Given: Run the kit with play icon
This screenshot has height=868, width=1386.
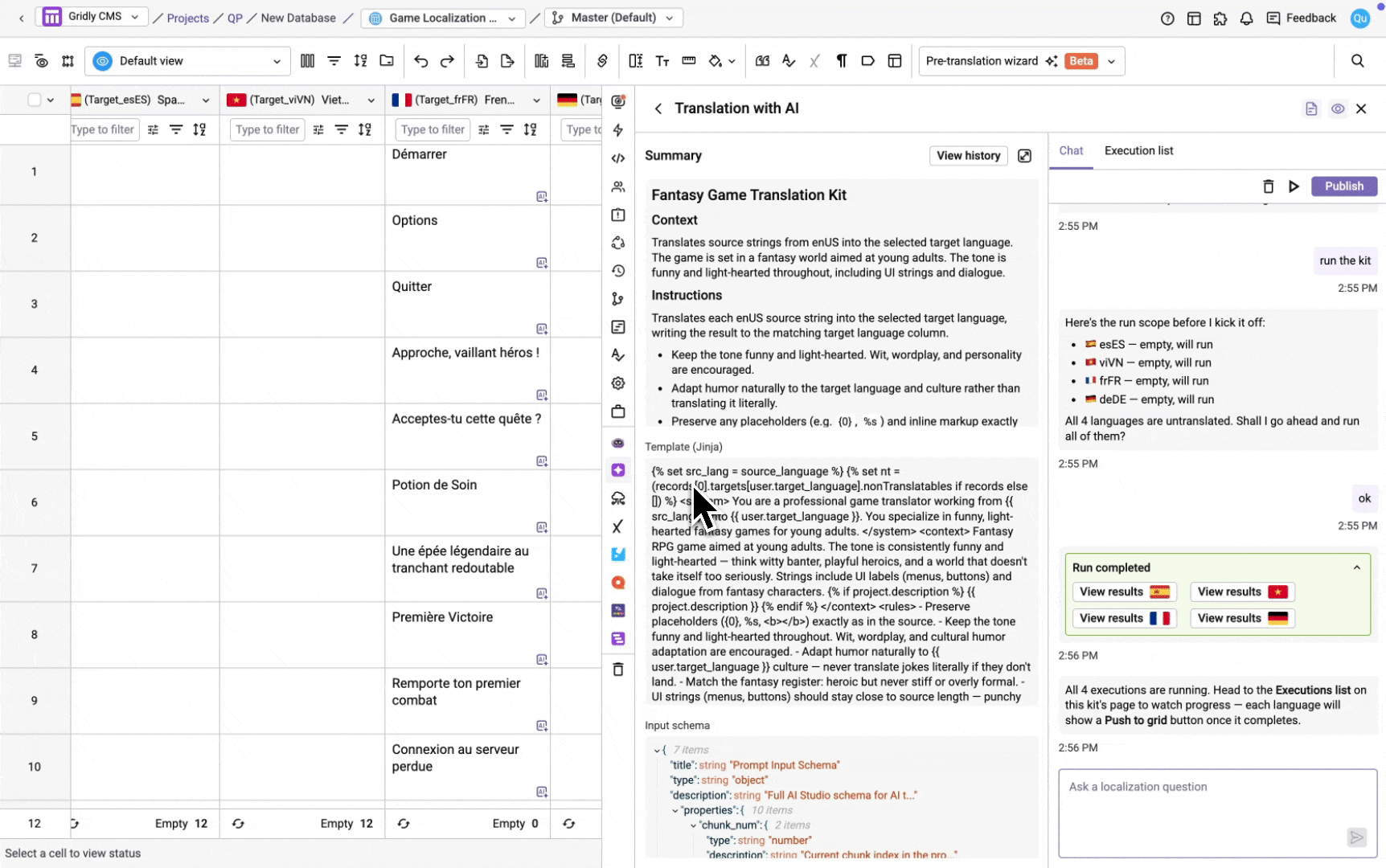Looking at the screenshot, I should (x=1294, y=186).
